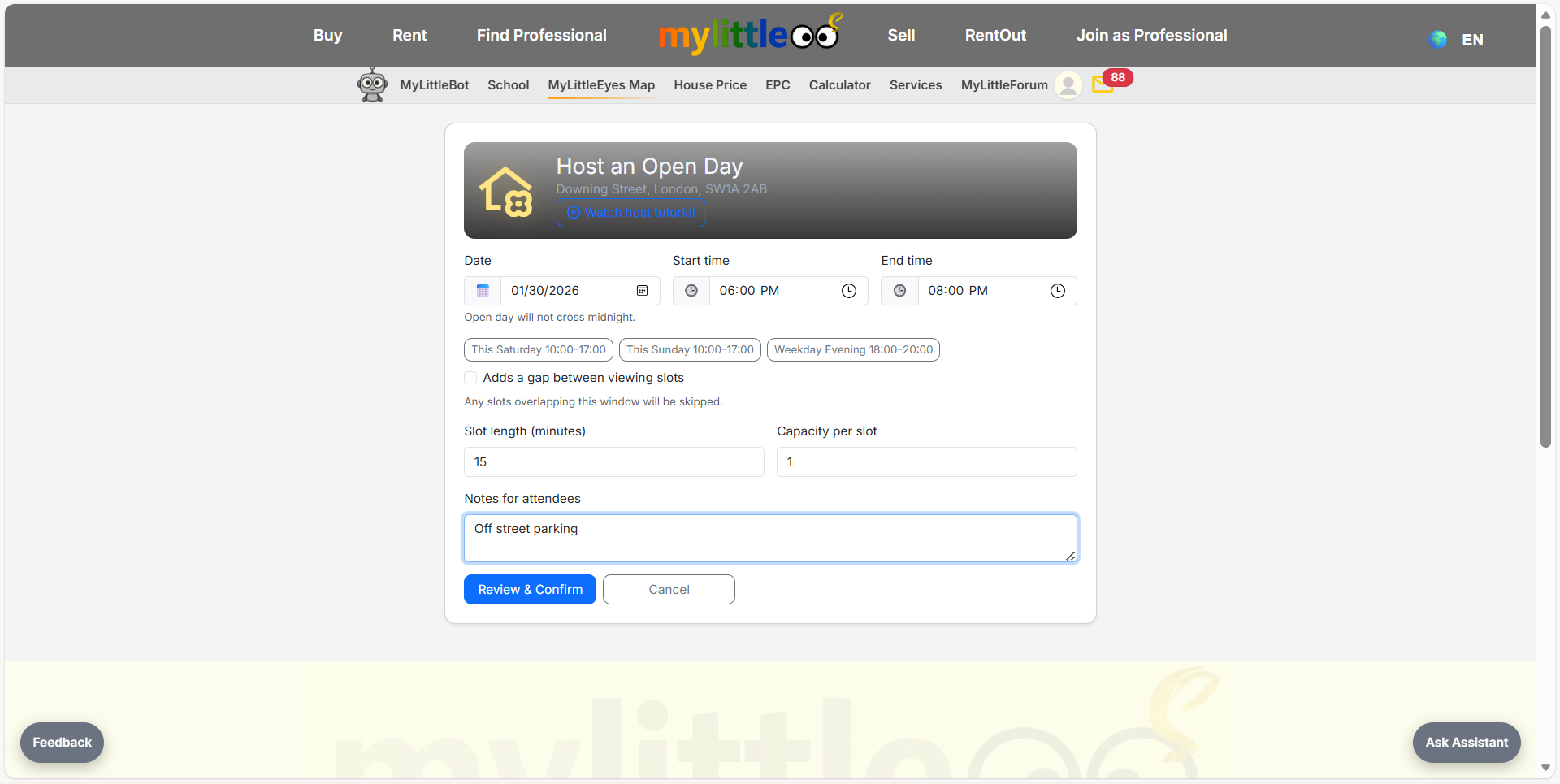1560x784 pixels.
Task: Click Watch host tutorial link
Action: 631,213
